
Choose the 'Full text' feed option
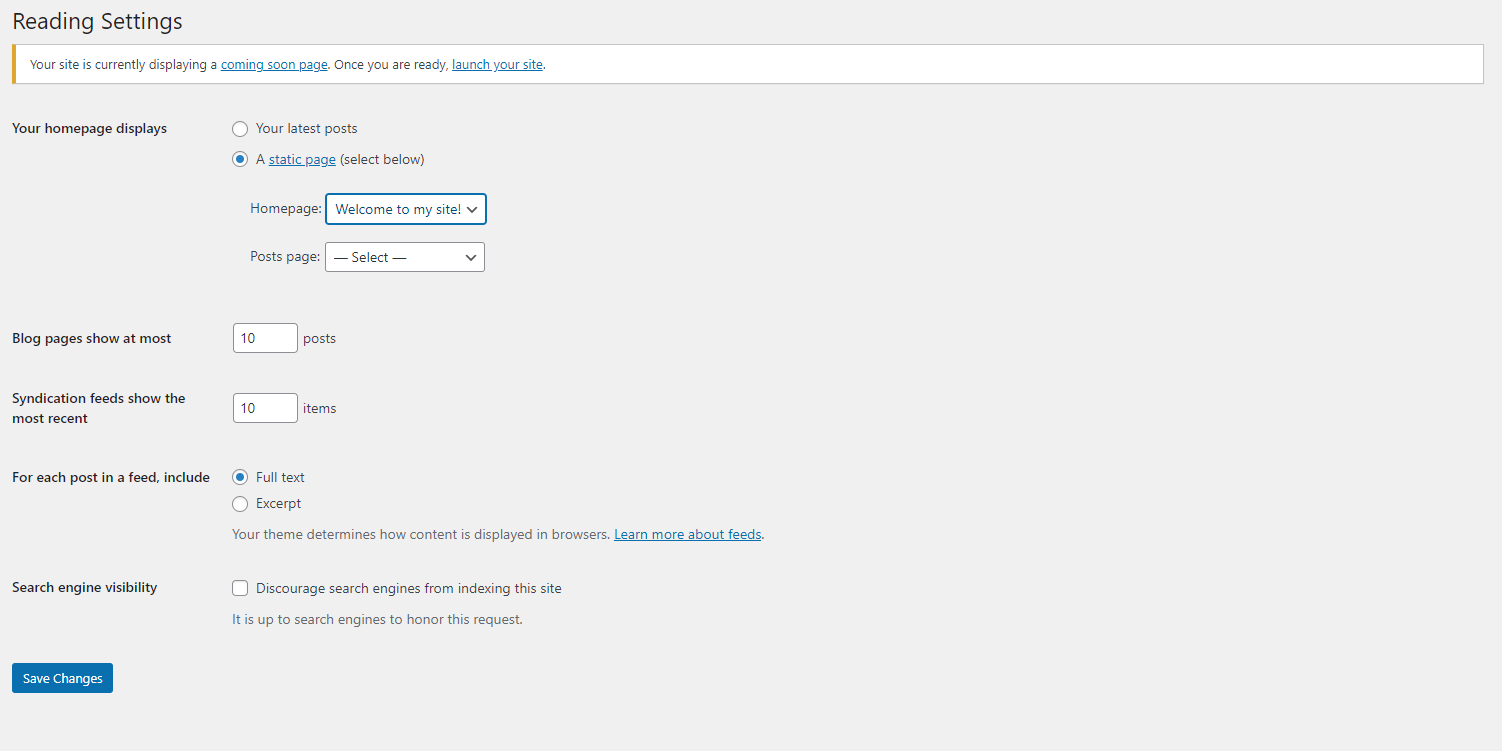tap(240, 477)
